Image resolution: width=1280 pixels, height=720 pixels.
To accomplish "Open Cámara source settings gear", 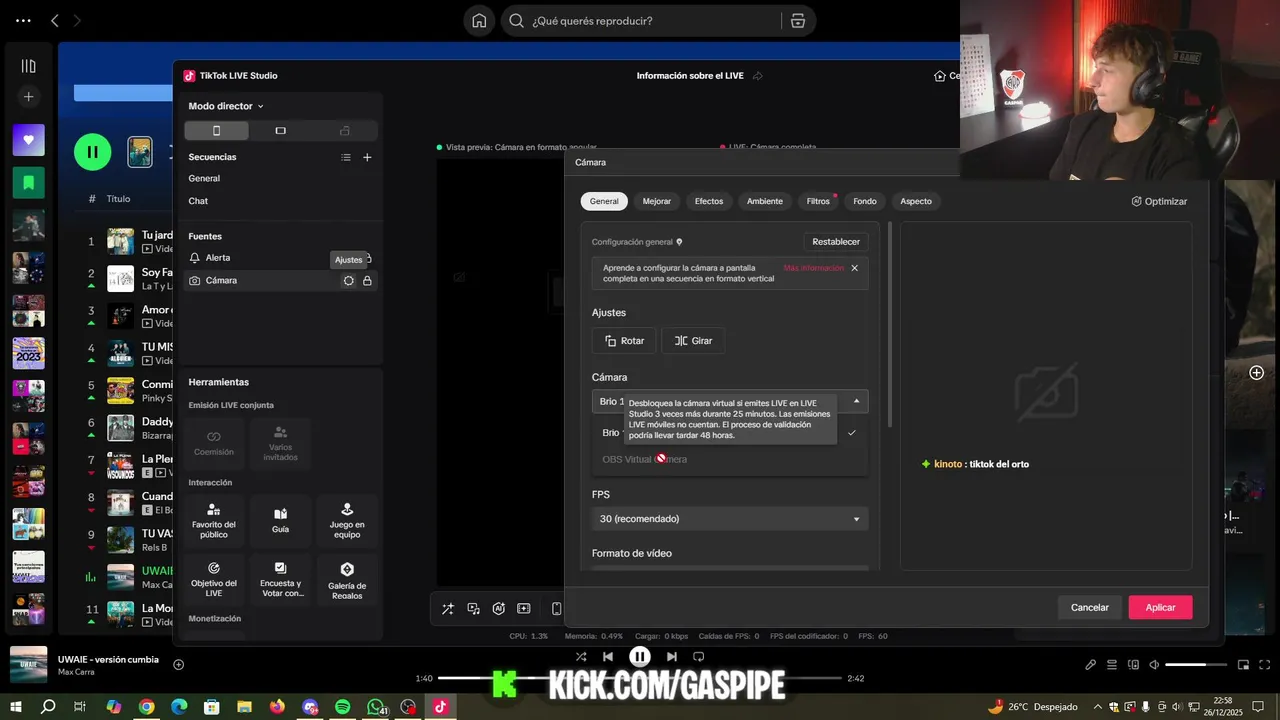I will pos(348,281).
